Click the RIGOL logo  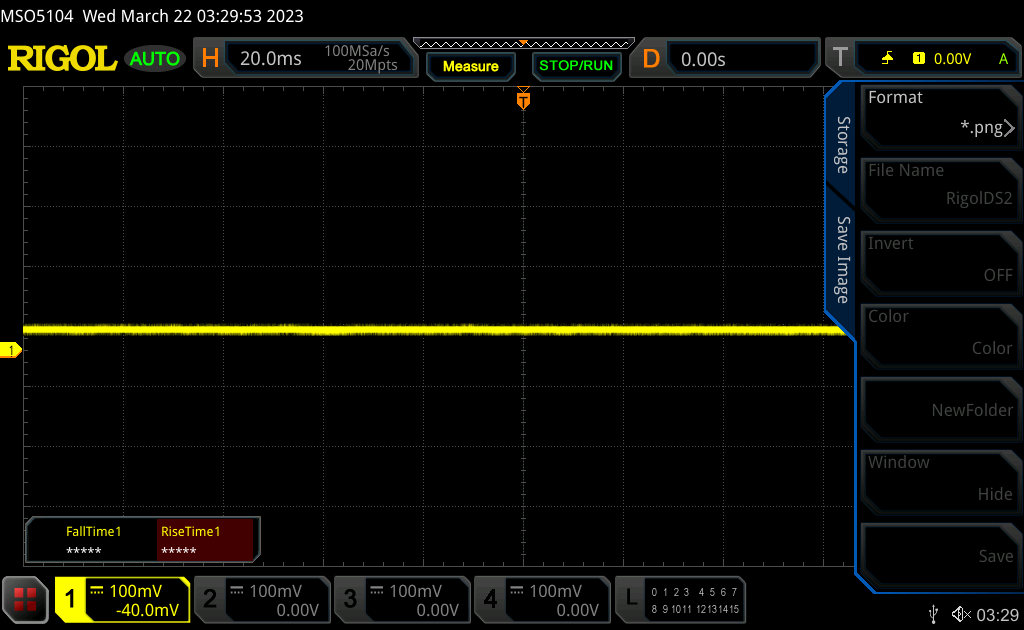[62, 59]
